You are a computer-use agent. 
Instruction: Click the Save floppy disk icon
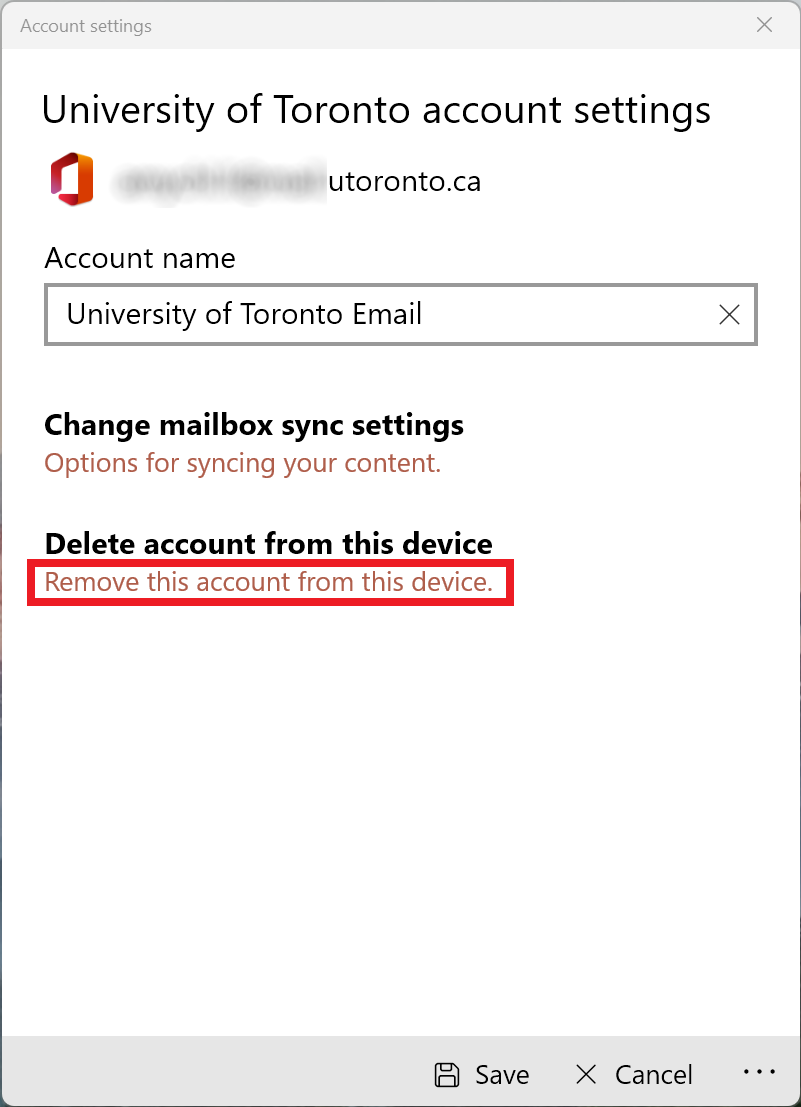[447, 1075]
